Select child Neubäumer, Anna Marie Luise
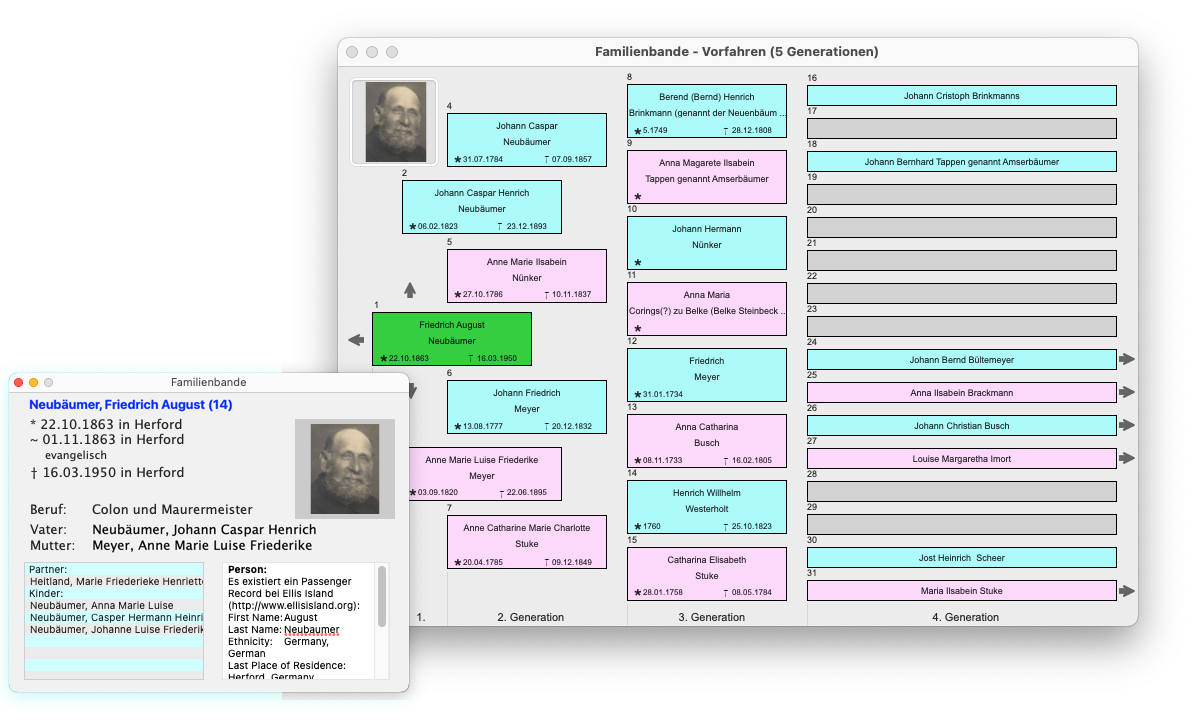The image size is (1194, 726). point(102,605)
